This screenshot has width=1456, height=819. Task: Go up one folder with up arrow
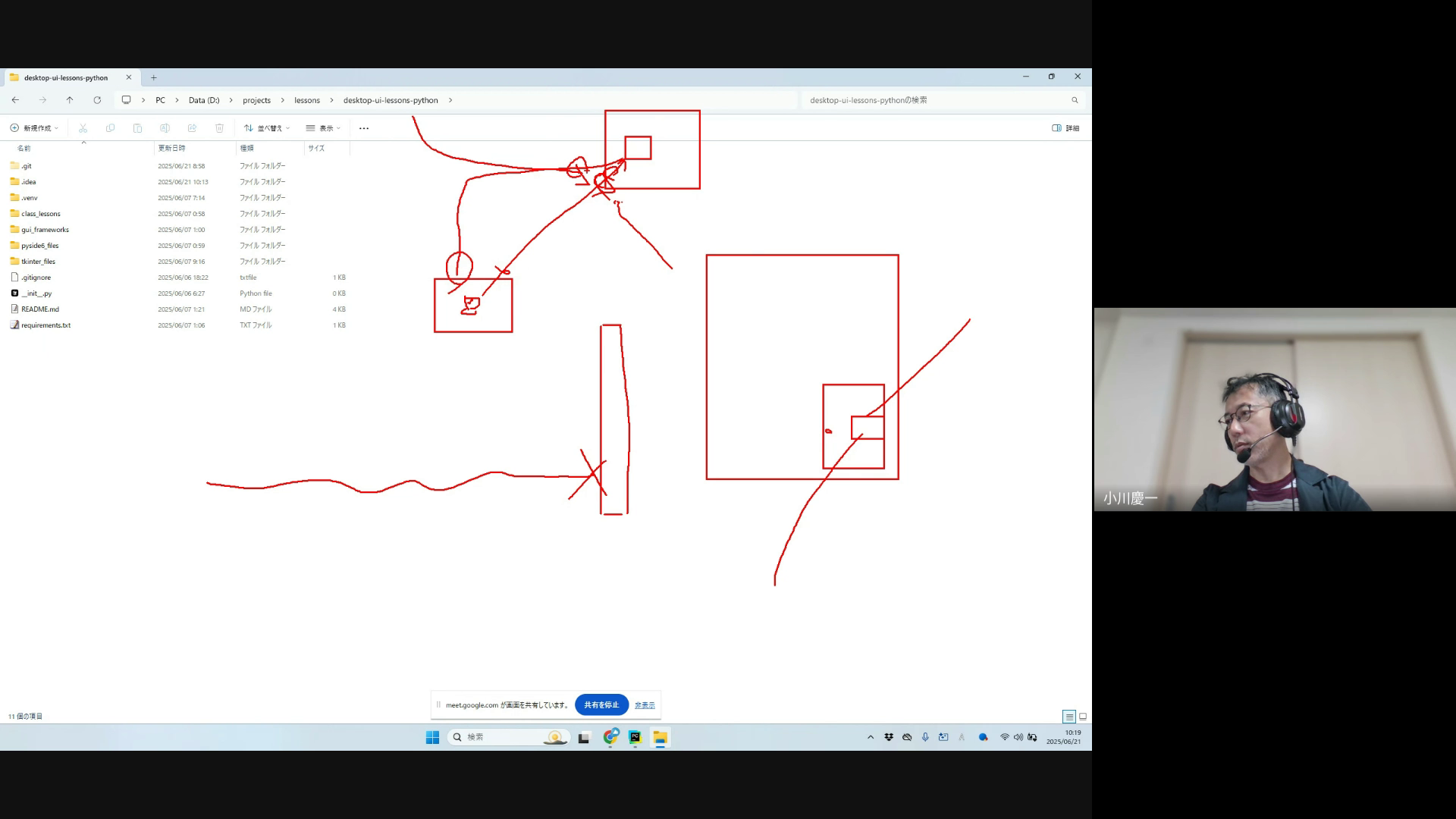tap(70, 100)
